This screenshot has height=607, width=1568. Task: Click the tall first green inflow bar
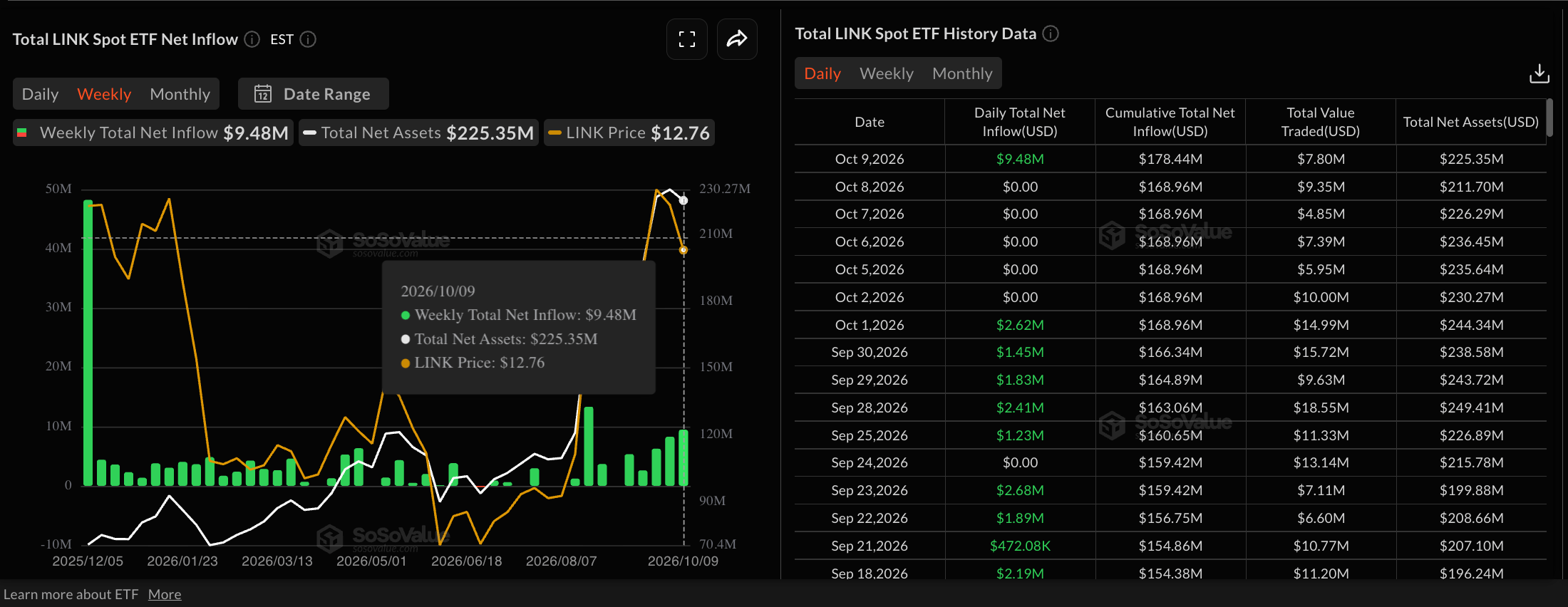point(88,343)
